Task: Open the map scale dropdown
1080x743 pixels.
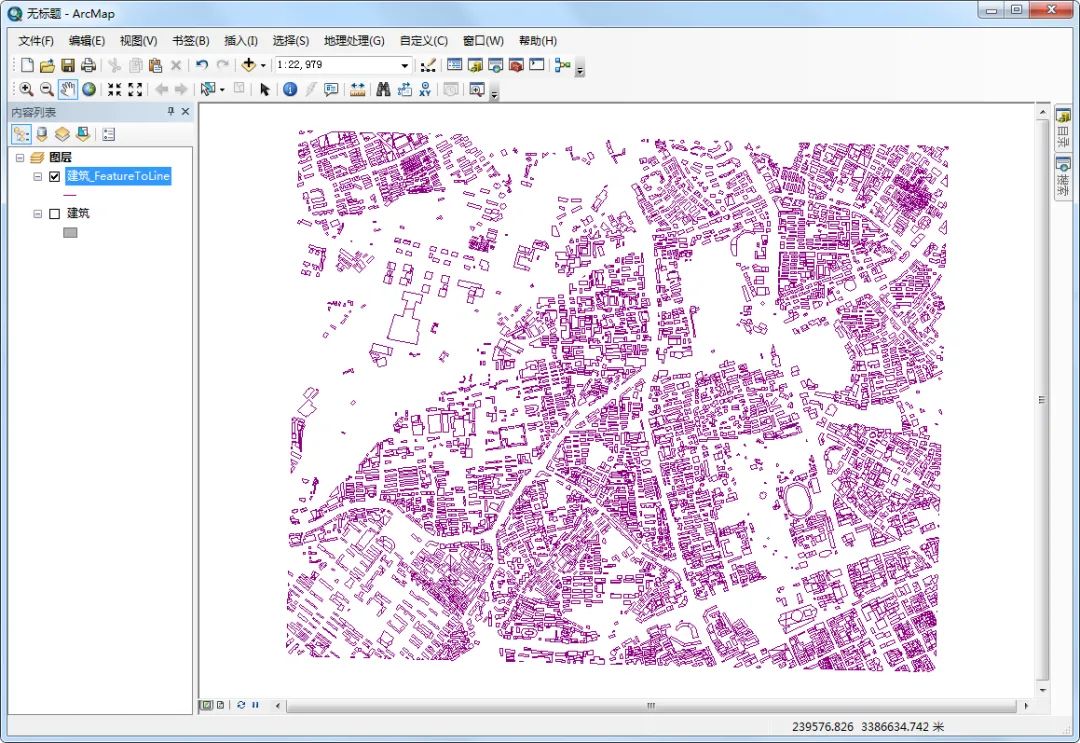Action: pyautogui.click(x=404, y=65)
